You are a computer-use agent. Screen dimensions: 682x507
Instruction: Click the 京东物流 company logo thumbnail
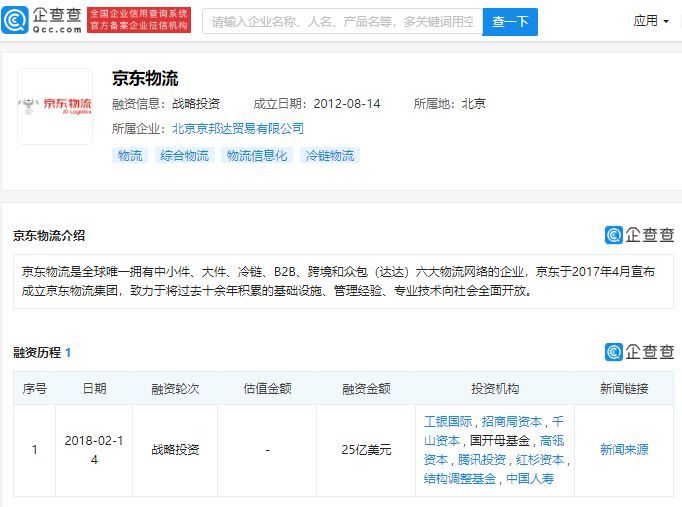point(55,107)
